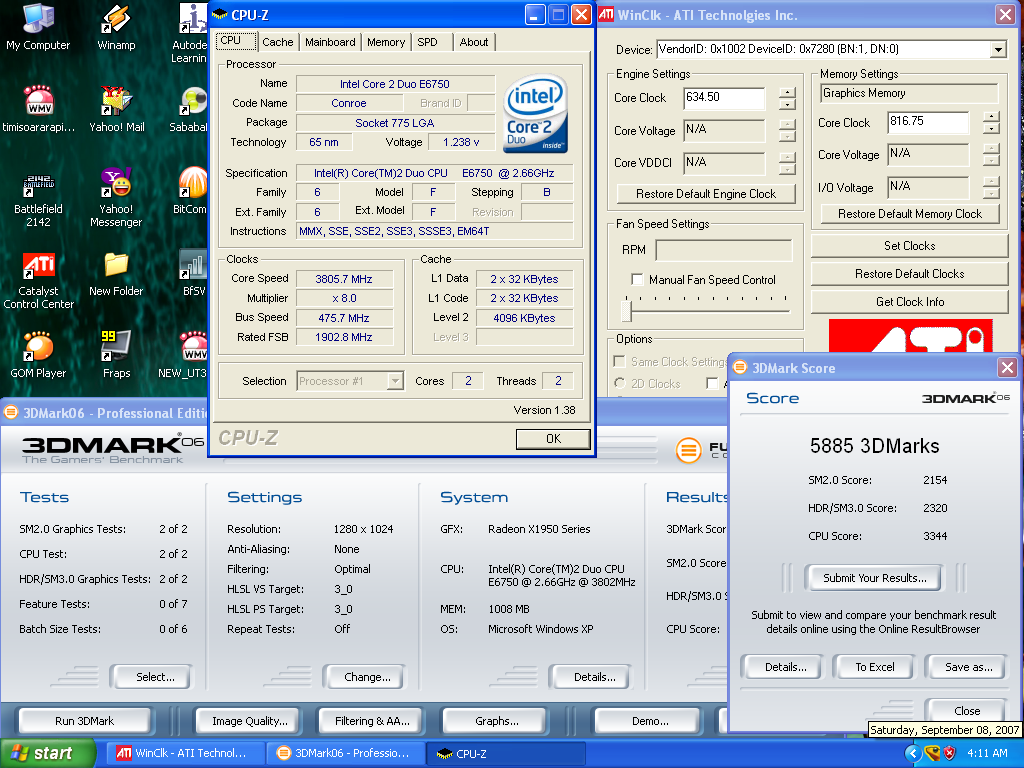Click Submit Your Results button
Screen dimensions: 1024x768
874,578
